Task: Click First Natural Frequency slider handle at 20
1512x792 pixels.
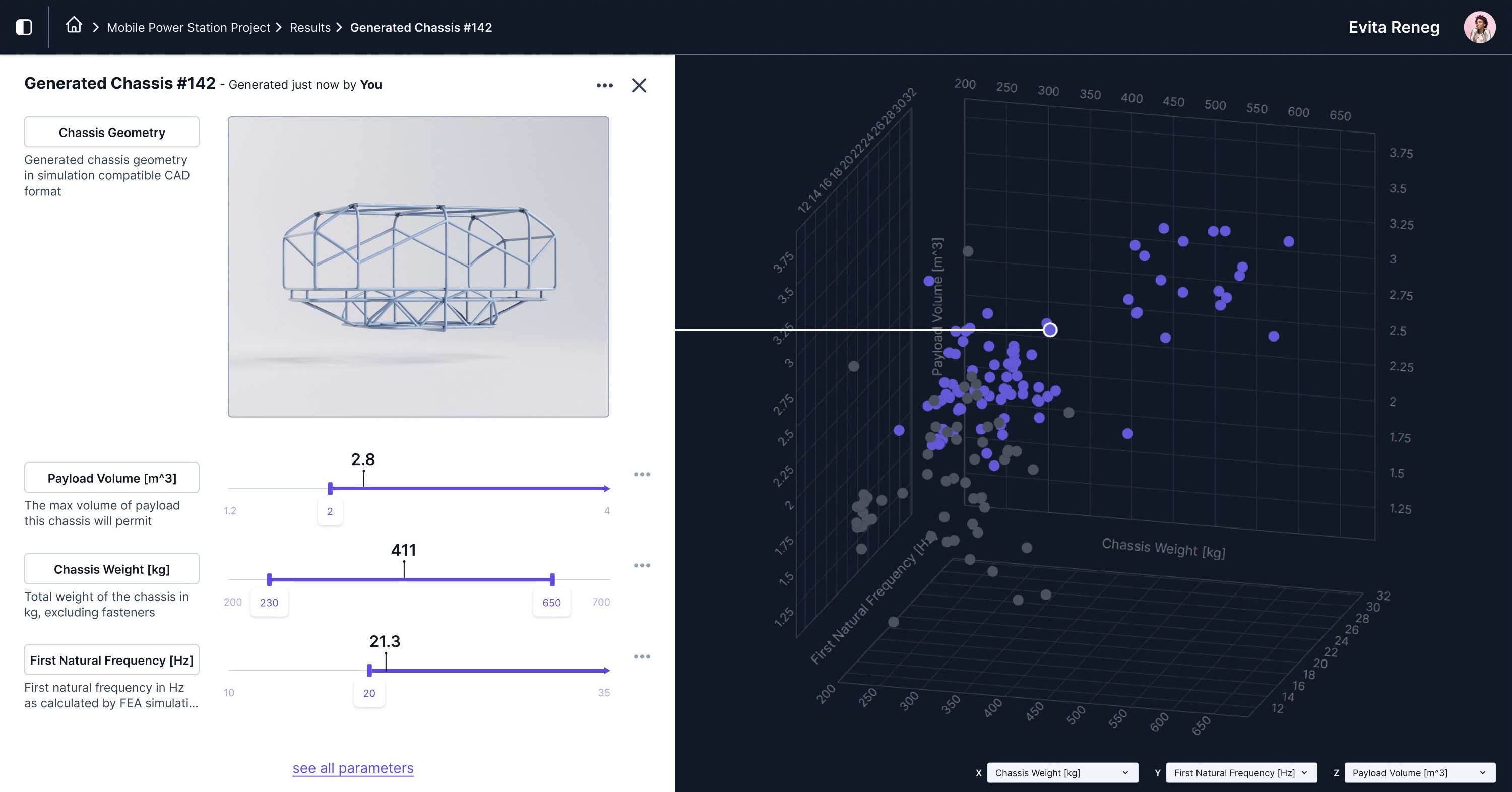Action: click(369, 671)
